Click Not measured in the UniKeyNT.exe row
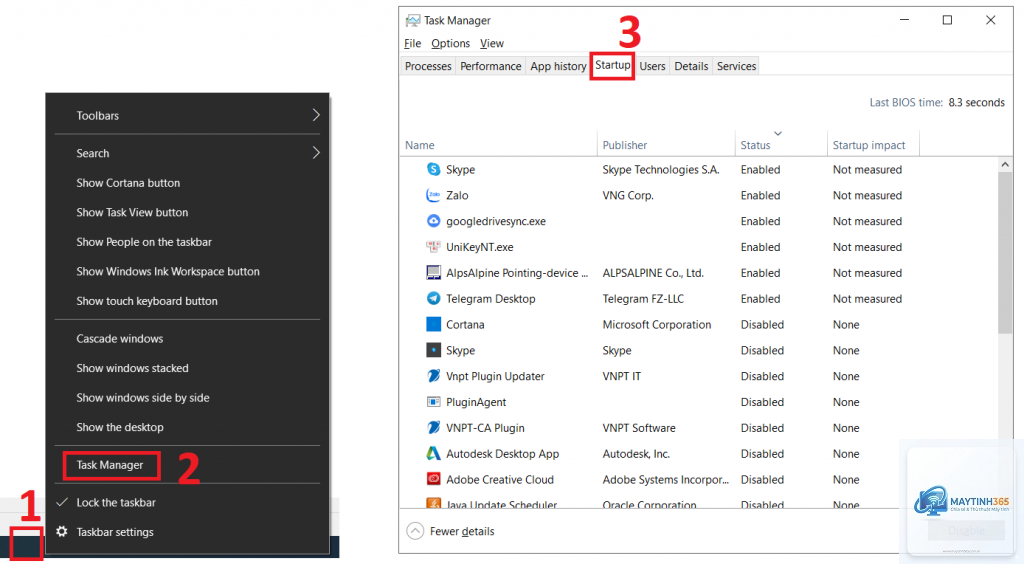 point(867,247)
